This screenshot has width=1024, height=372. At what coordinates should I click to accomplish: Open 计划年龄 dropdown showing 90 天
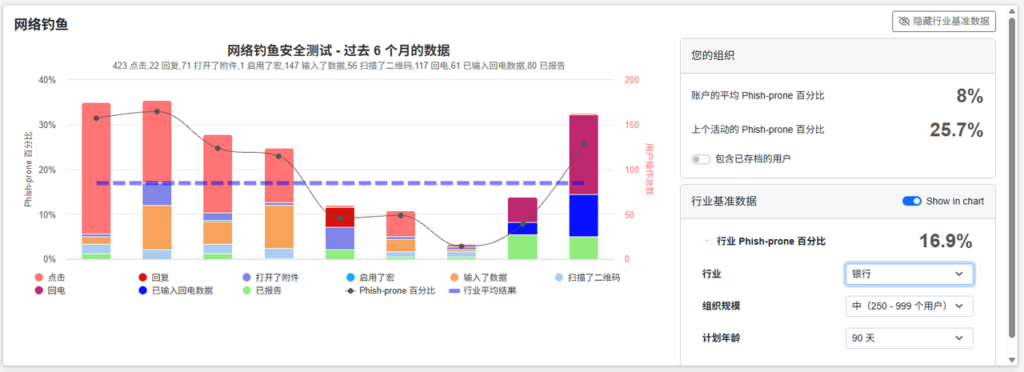[x=909, y=338]
